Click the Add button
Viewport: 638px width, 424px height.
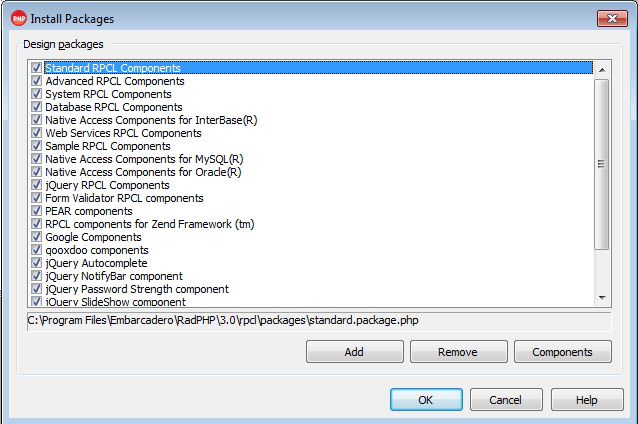(354, 352)
